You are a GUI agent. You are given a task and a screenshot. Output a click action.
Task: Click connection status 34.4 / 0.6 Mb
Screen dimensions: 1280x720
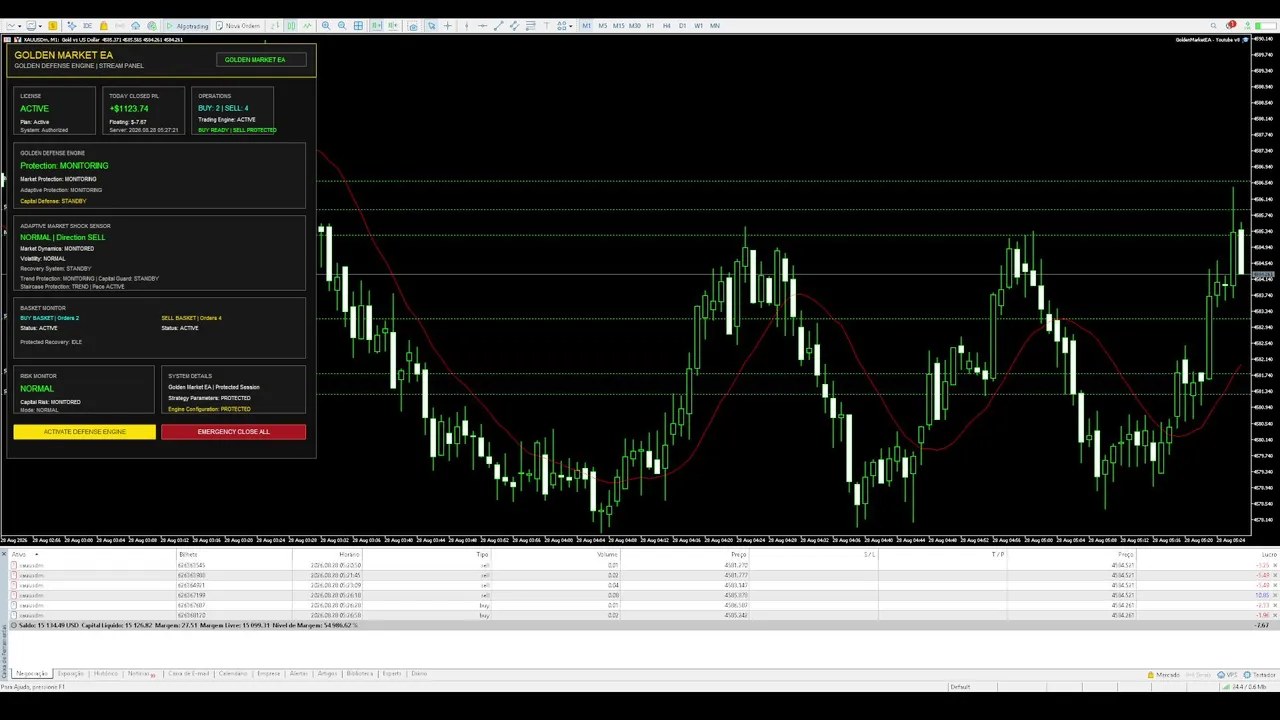pos(1246,687)
